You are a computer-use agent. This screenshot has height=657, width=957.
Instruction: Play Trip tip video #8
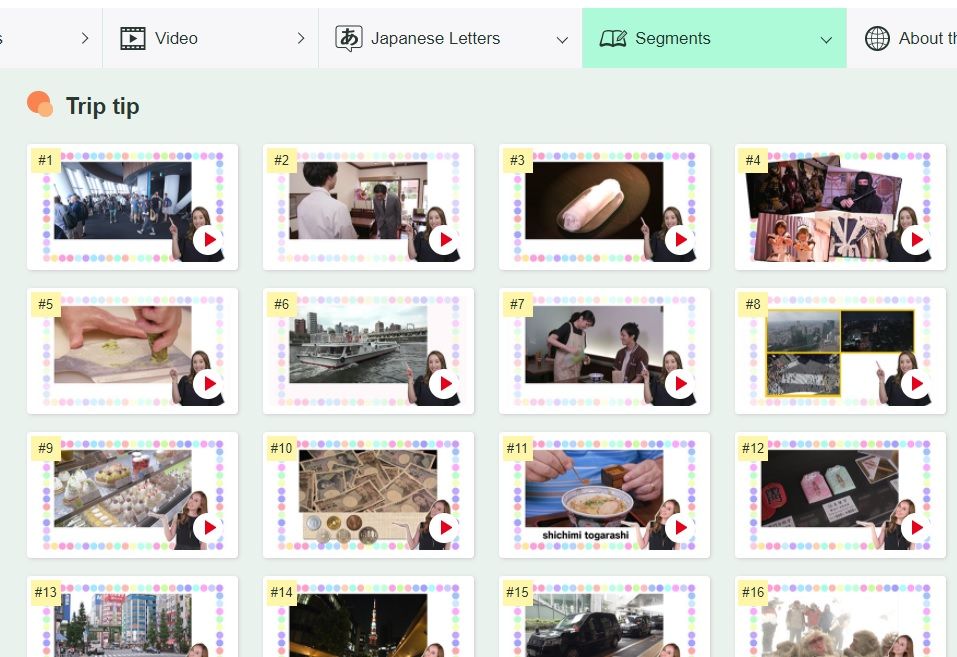click(916, 383)
